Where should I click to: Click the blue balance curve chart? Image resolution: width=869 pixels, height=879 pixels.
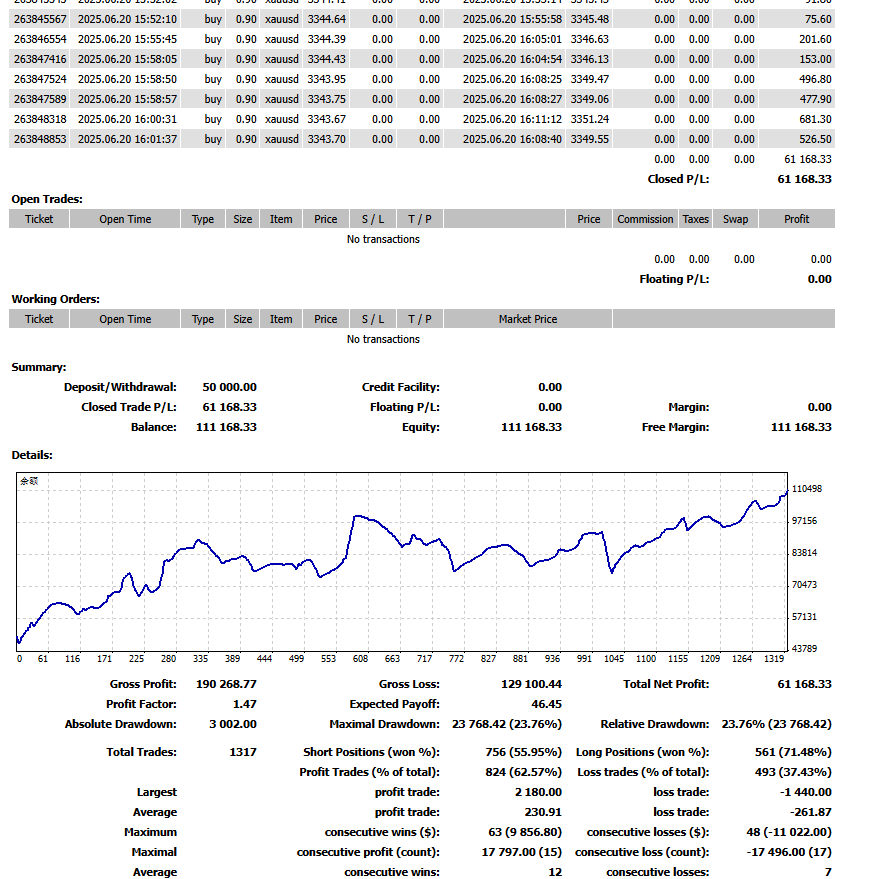402,562
